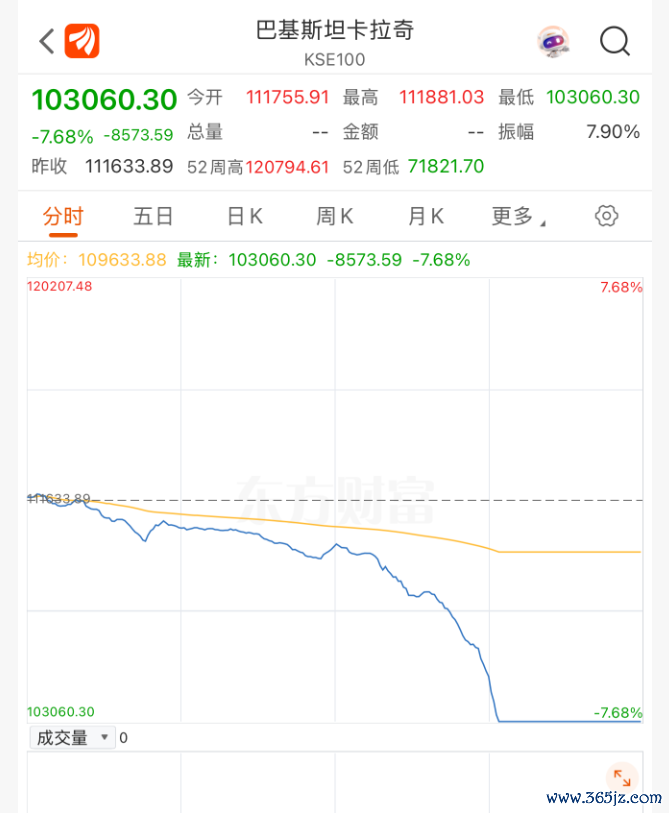Switch to the 日K daily candlestick tab
The image size is (669, 813).
pyautogui.click(x=243, y=216)
